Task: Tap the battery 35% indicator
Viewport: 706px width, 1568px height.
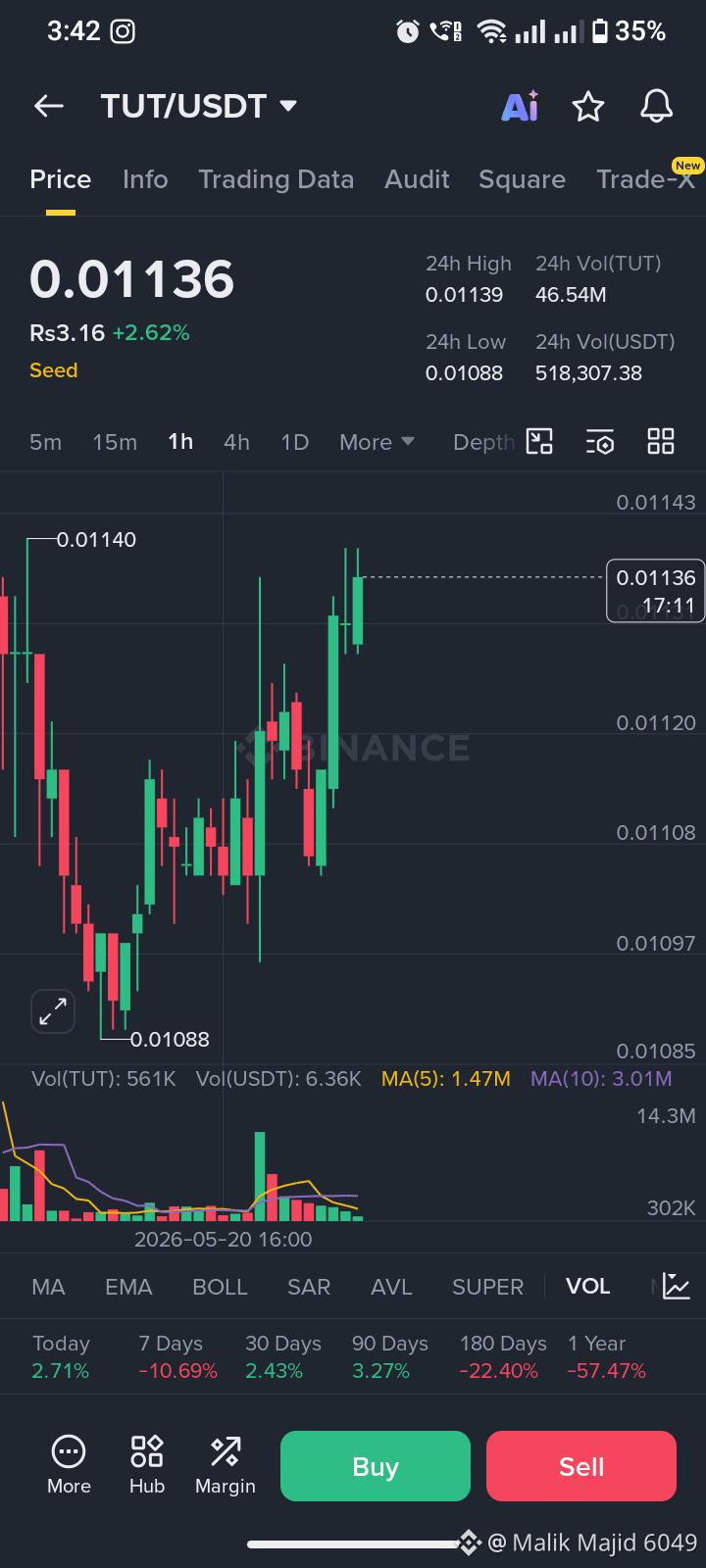Action: (629, 31)
